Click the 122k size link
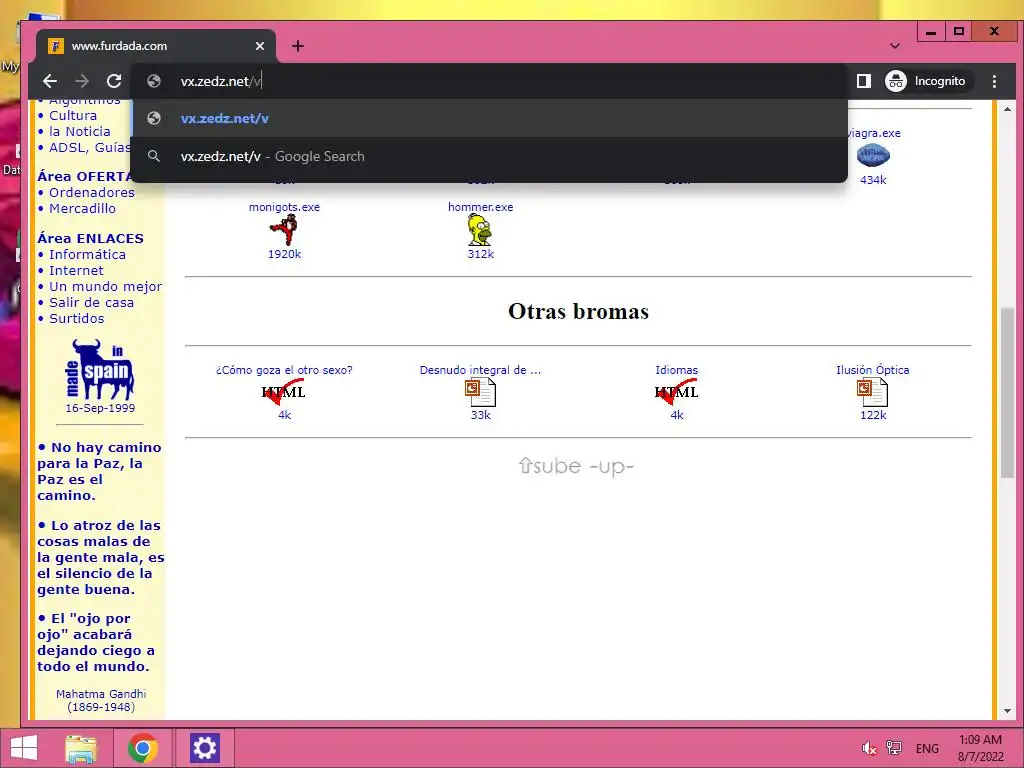 tap(873, 415)
